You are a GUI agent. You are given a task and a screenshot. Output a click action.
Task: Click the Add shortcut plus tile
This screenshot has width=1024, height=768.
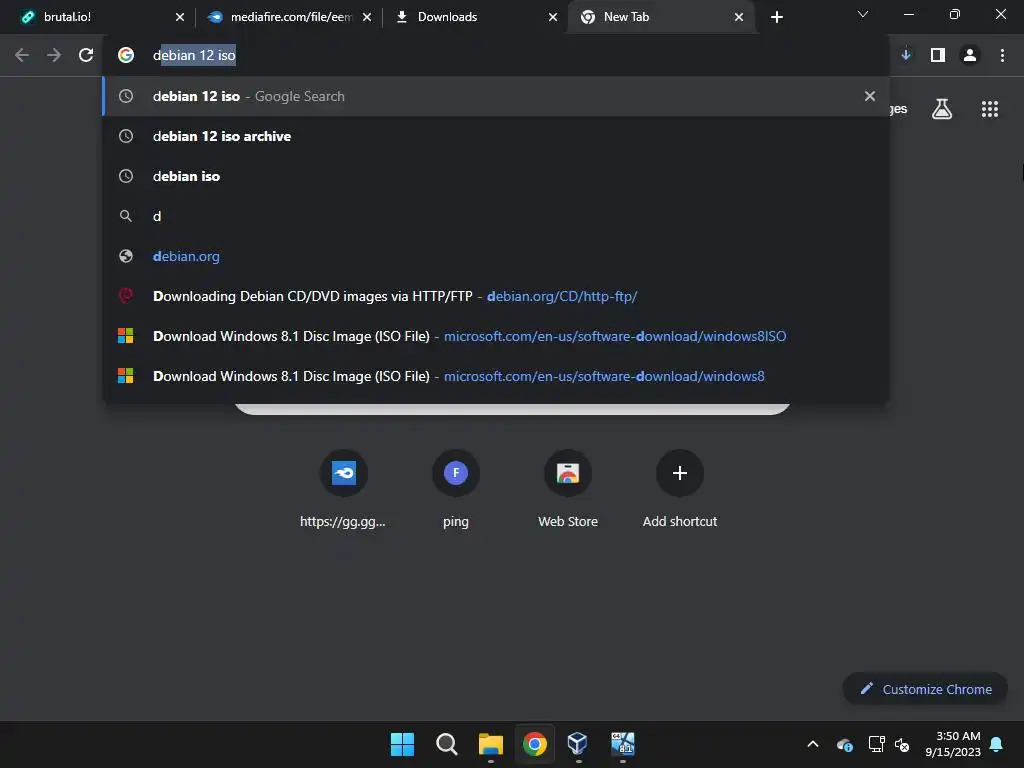point(680,490)
